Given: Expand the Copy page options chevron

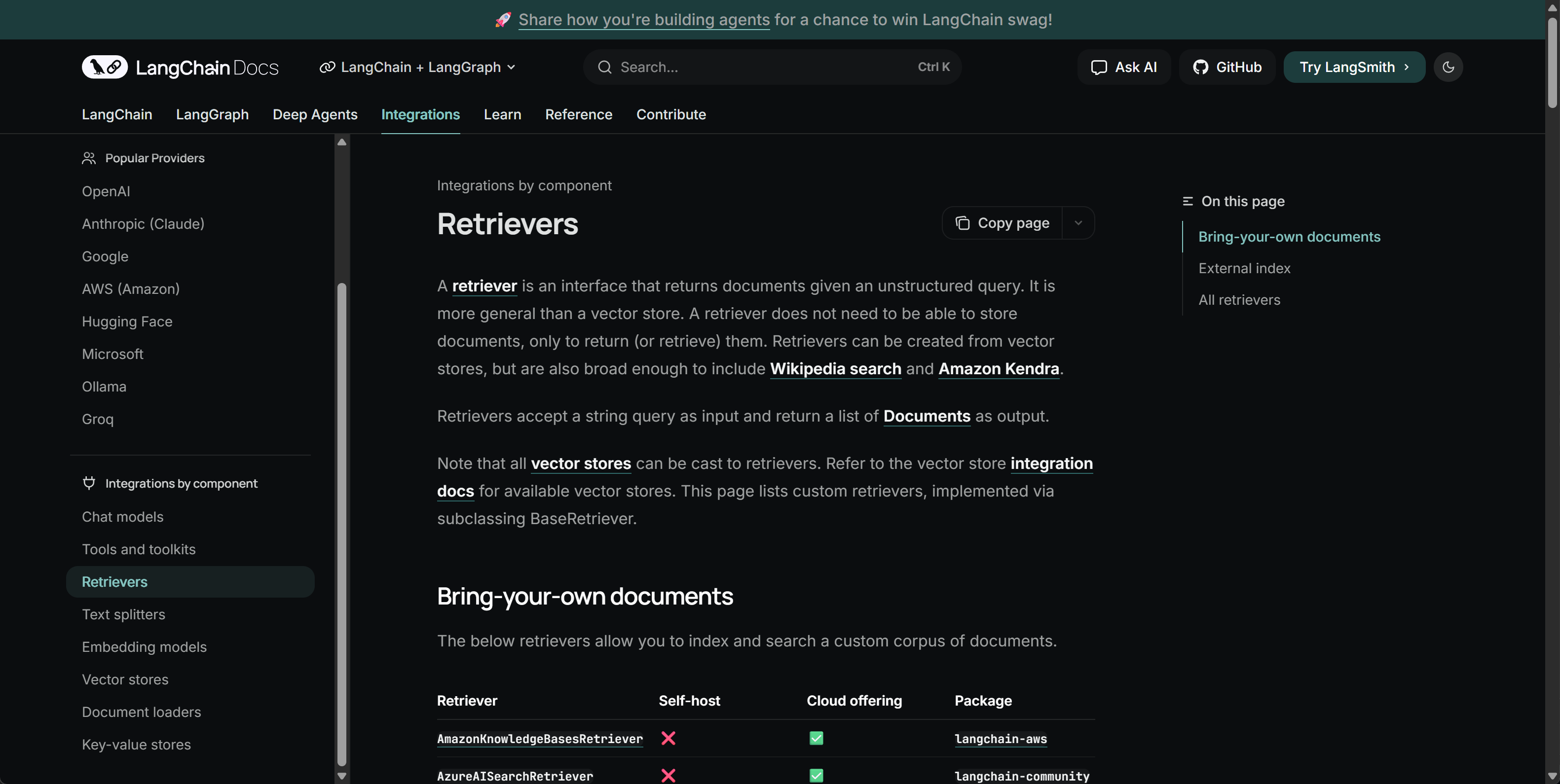Looking at the screenshot, I should click(x=1078, y=223).
